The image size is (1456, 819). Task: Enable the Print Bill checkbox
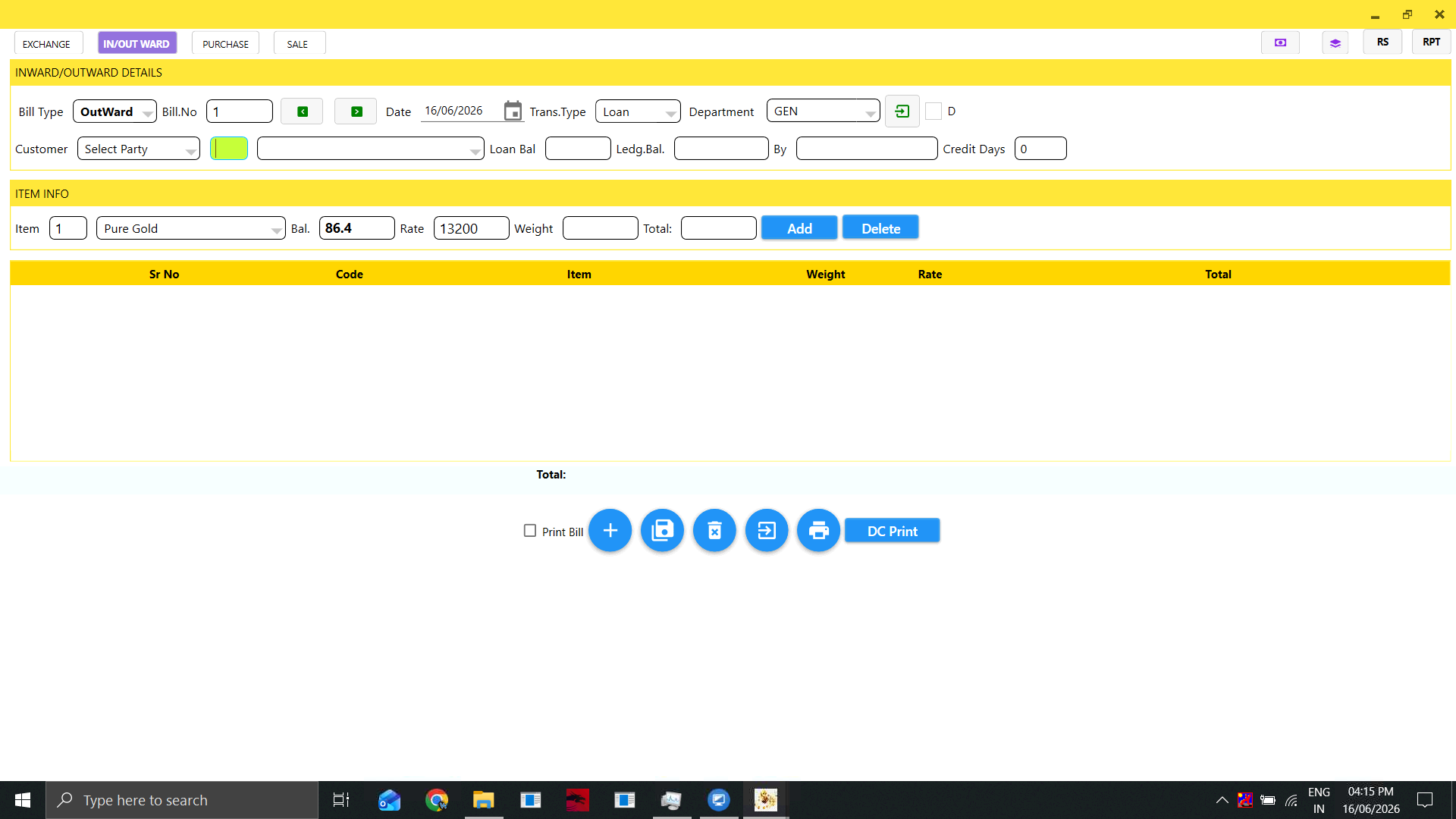[530, 531]
